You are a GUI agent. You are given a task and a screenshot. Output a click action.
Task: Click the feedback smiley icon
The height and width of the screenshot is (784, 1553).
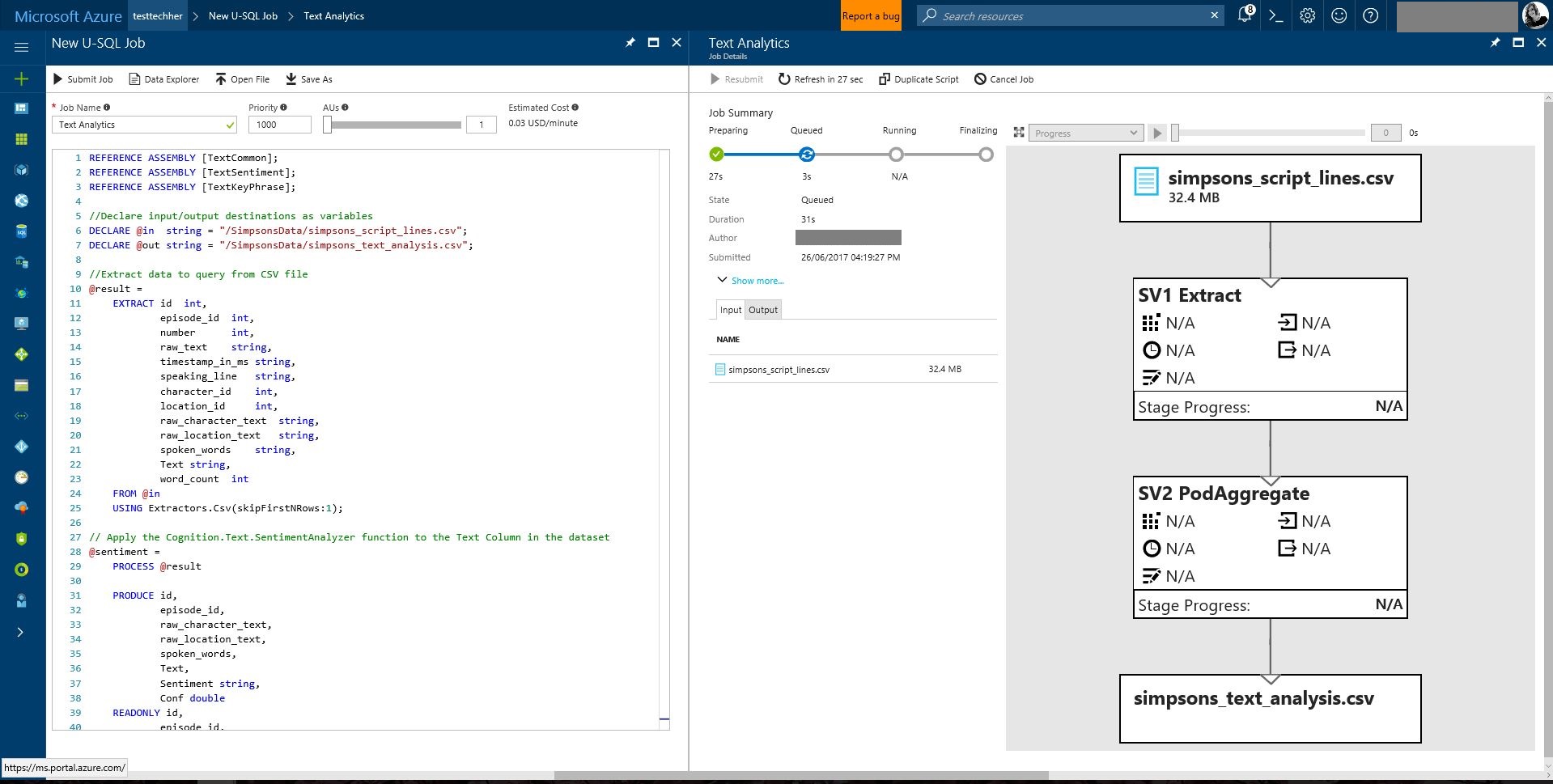point(1339,15)
